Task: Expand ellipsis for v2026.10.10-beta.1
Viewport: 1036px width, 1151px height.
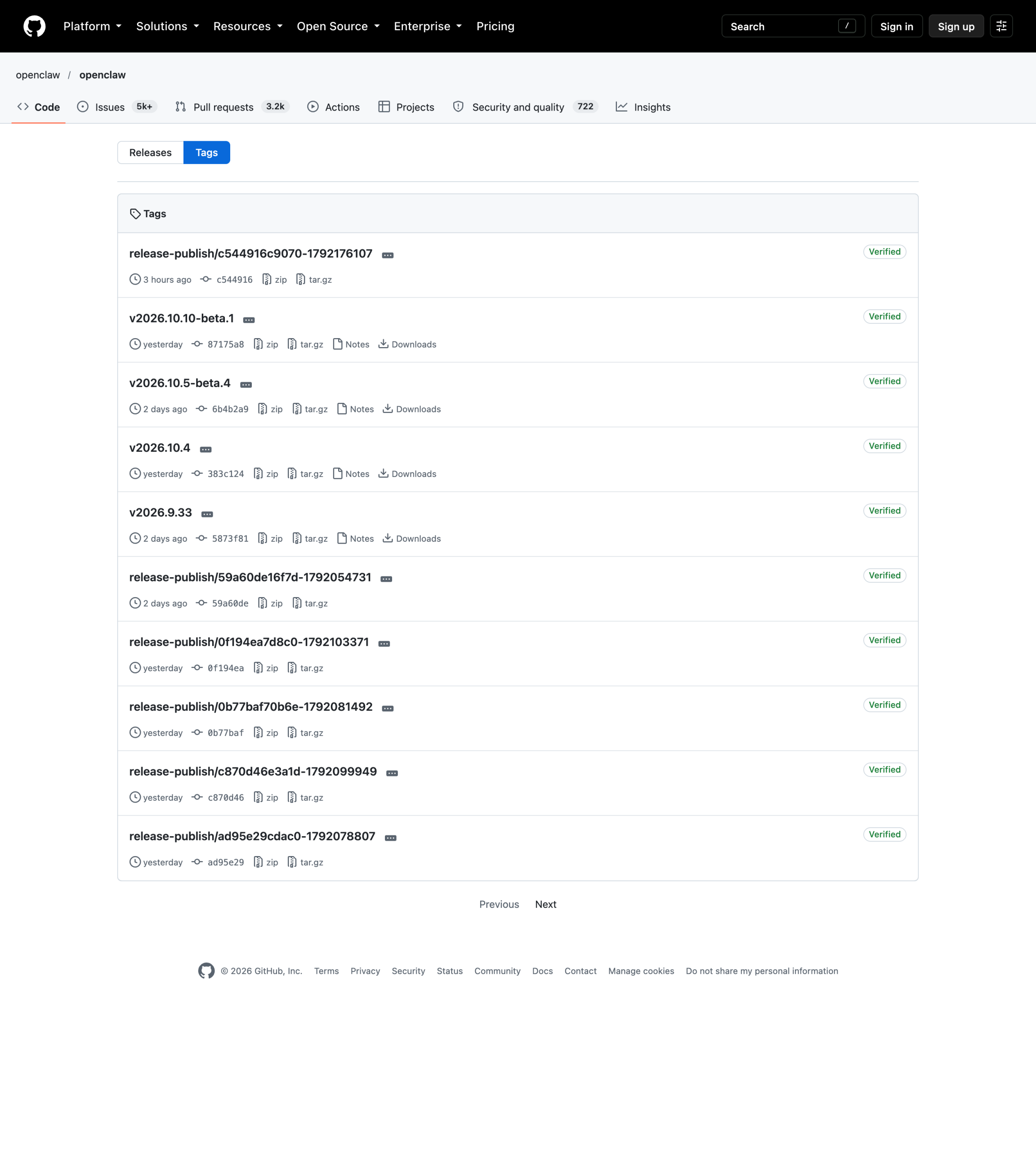Action: pos(249,321)
